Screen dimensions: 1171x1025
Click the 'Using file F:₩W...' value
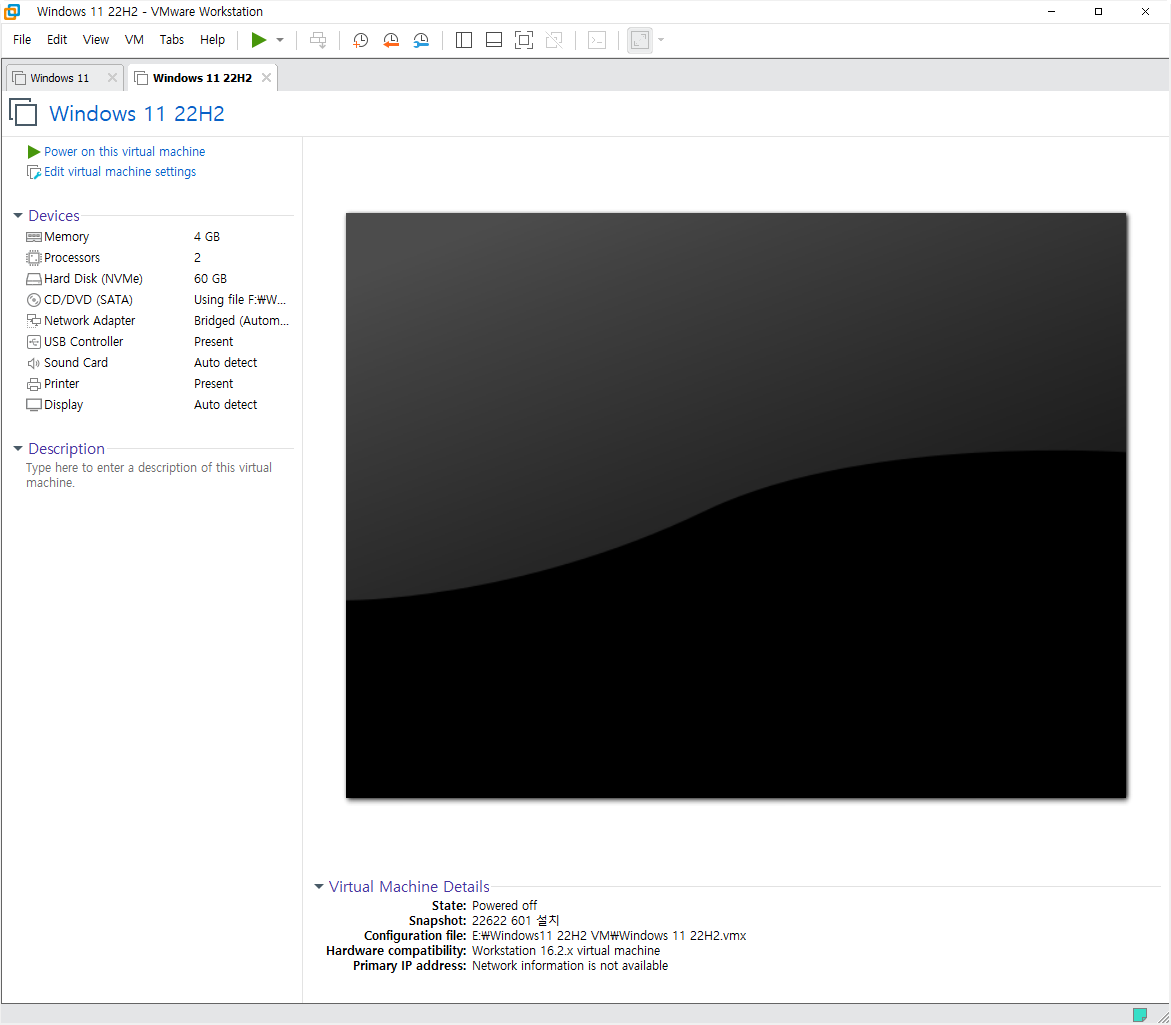tap(240, 299)
